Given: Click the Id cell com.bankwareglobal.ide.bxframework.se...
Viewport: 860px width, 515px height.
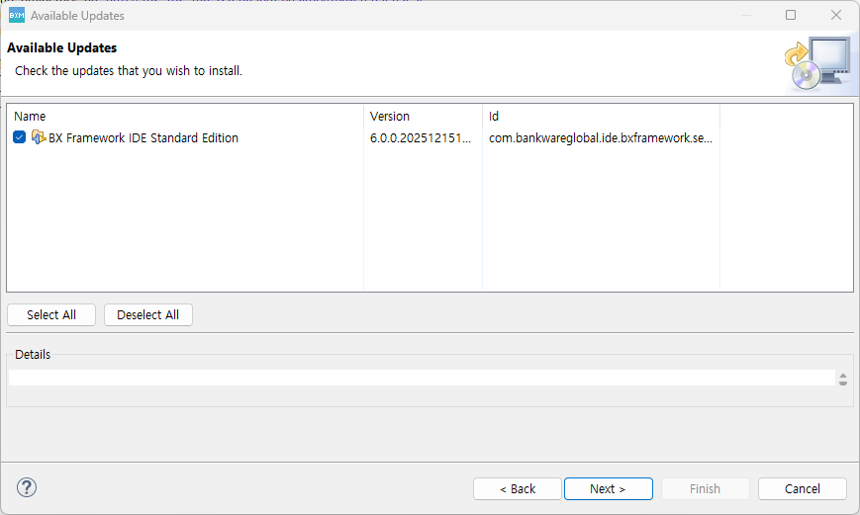Looking at the screenshot, I should click(601, 138).
